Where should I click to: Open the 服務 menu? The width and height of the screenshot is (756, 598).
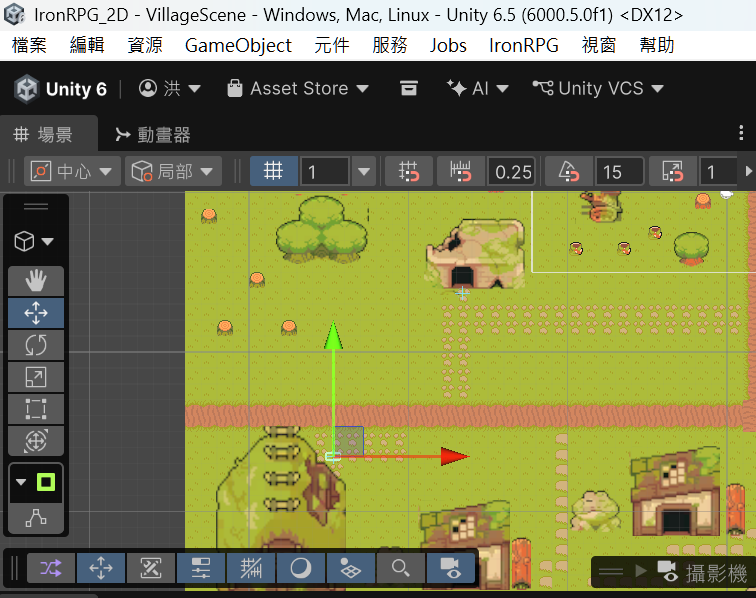390,45
